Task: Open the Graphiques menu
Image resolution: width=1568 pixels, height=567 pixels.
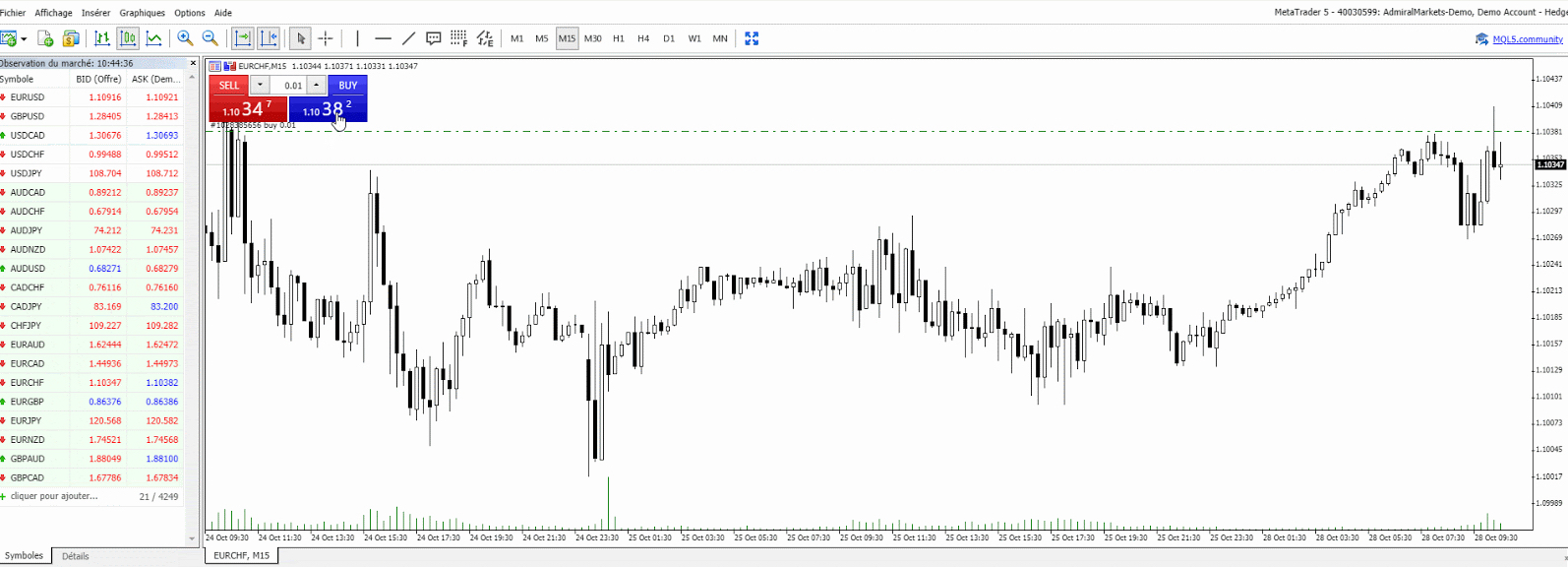Action: [143, 13]
